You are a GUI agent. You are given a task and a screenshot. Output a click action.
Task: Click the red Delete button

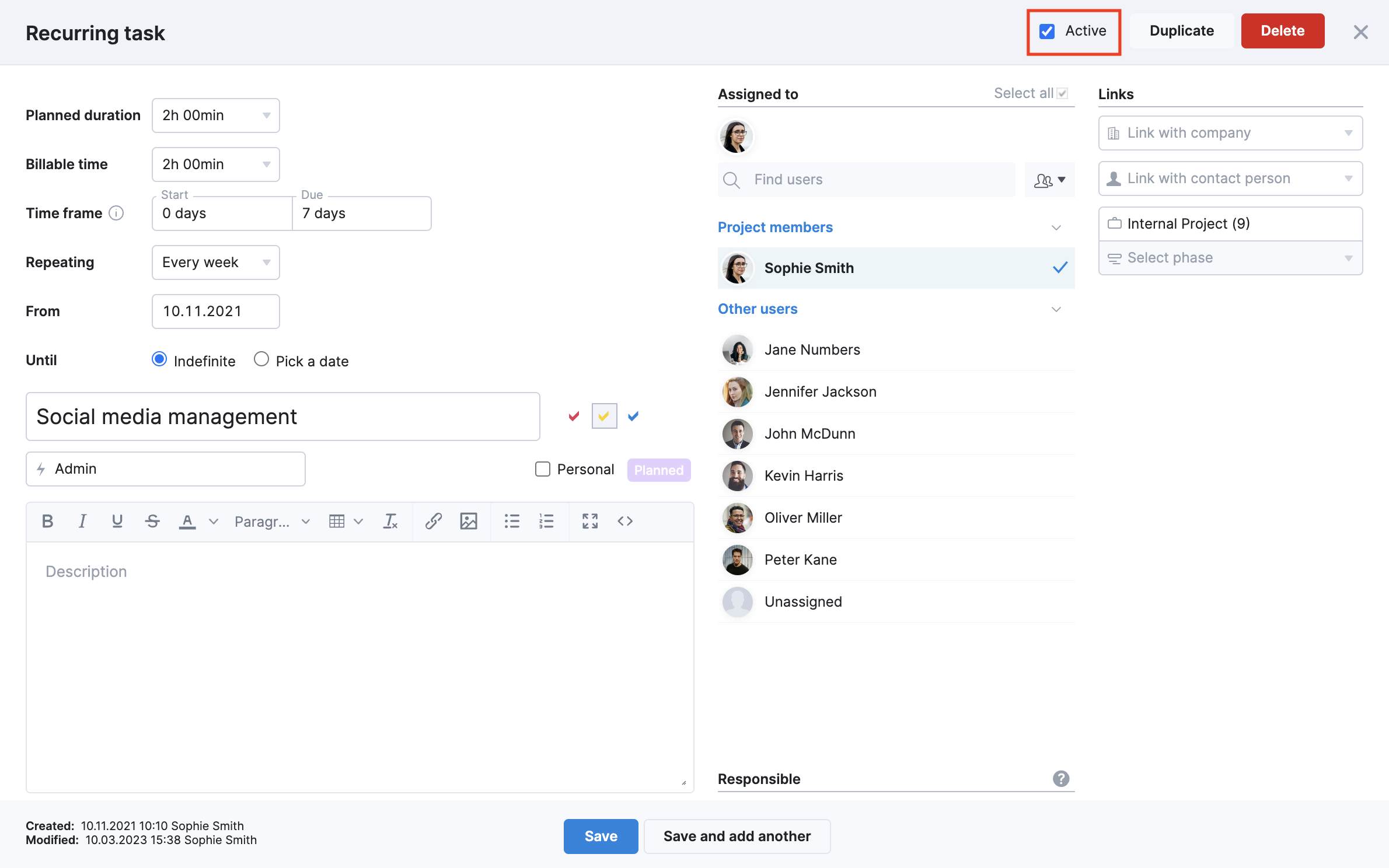pos(1282,31)
